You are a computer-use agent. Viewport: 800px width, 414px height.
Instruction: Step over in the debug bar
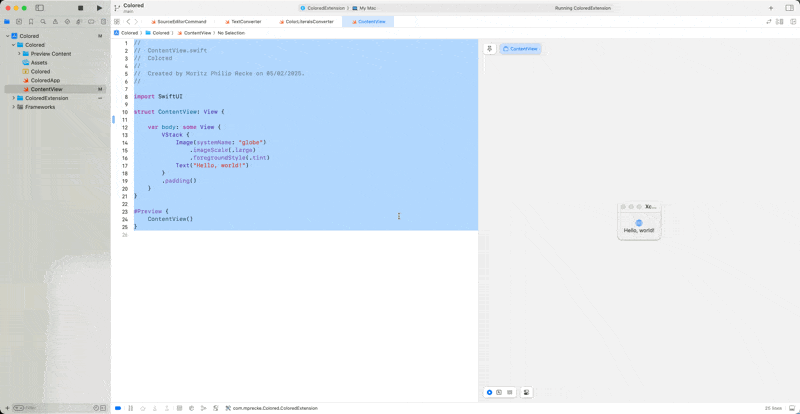tap(143, 408)
